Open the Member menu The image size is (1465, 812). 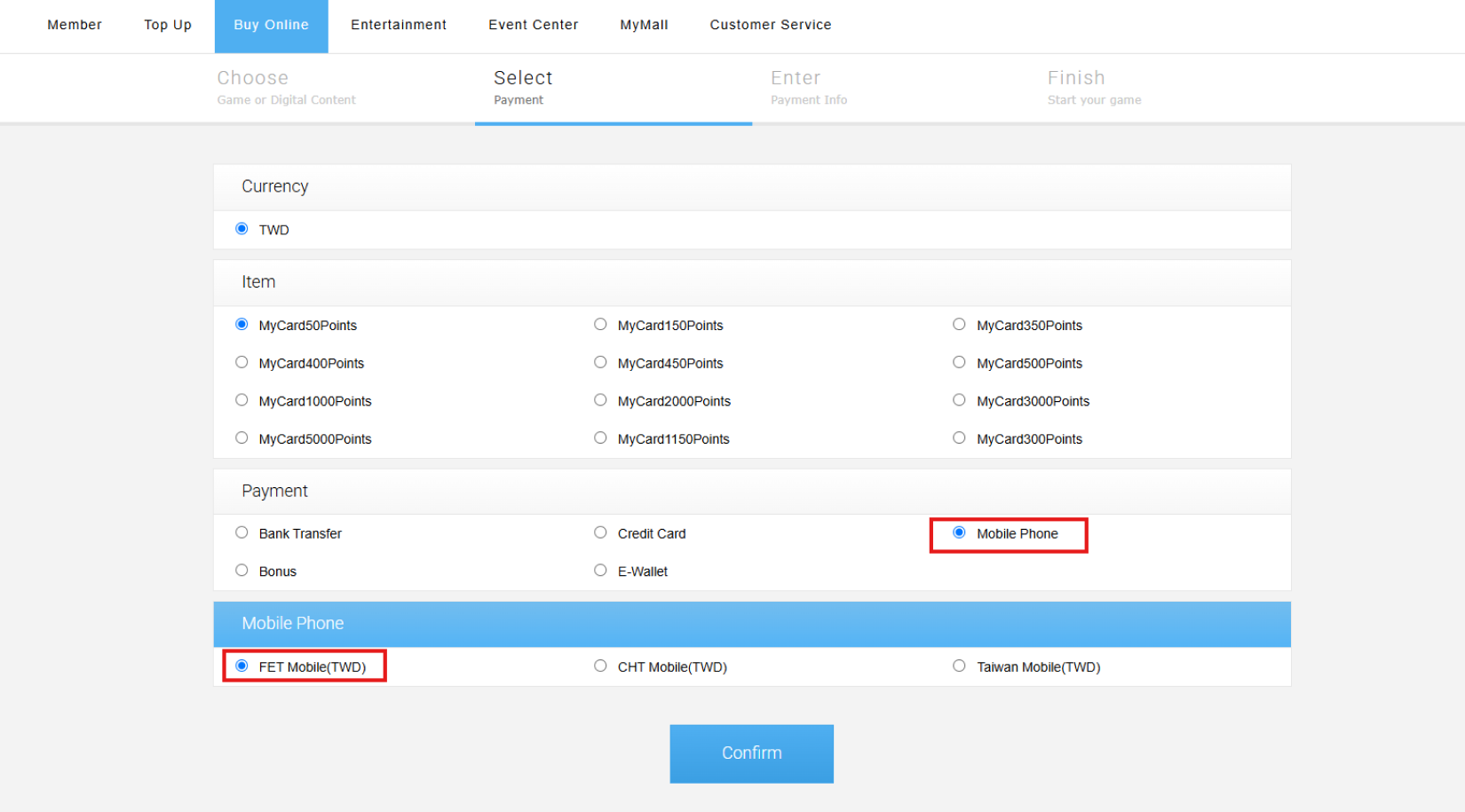[75, 25]
